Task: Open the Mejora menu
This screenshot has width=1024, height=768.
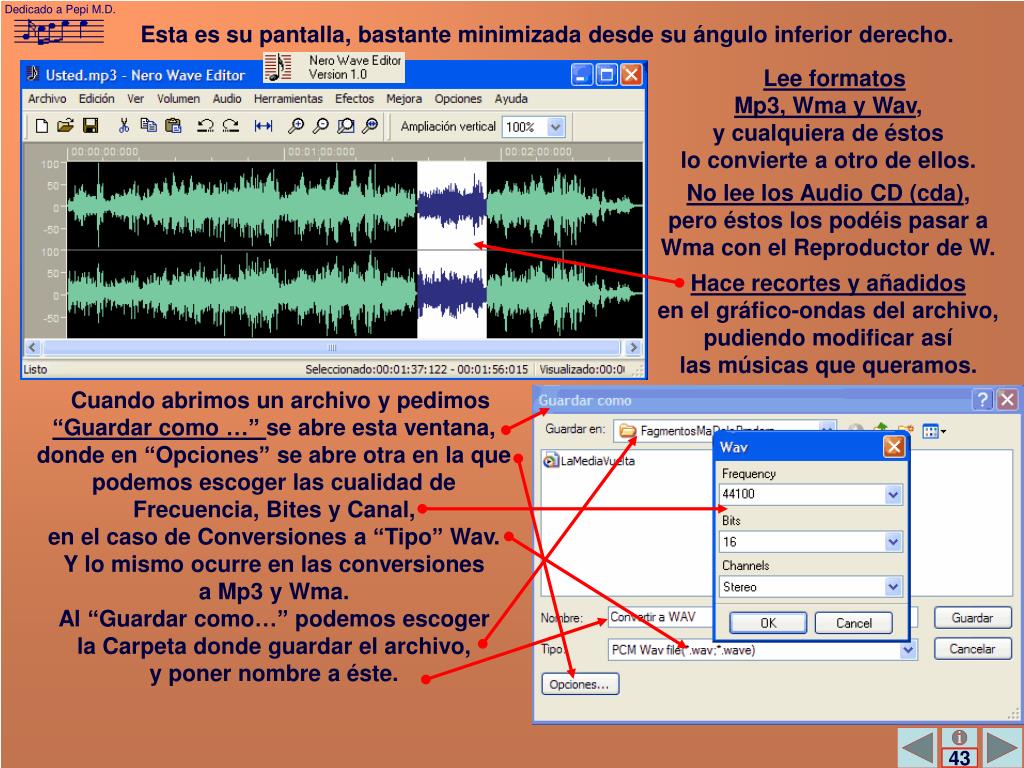Action: tap(404, 99)
